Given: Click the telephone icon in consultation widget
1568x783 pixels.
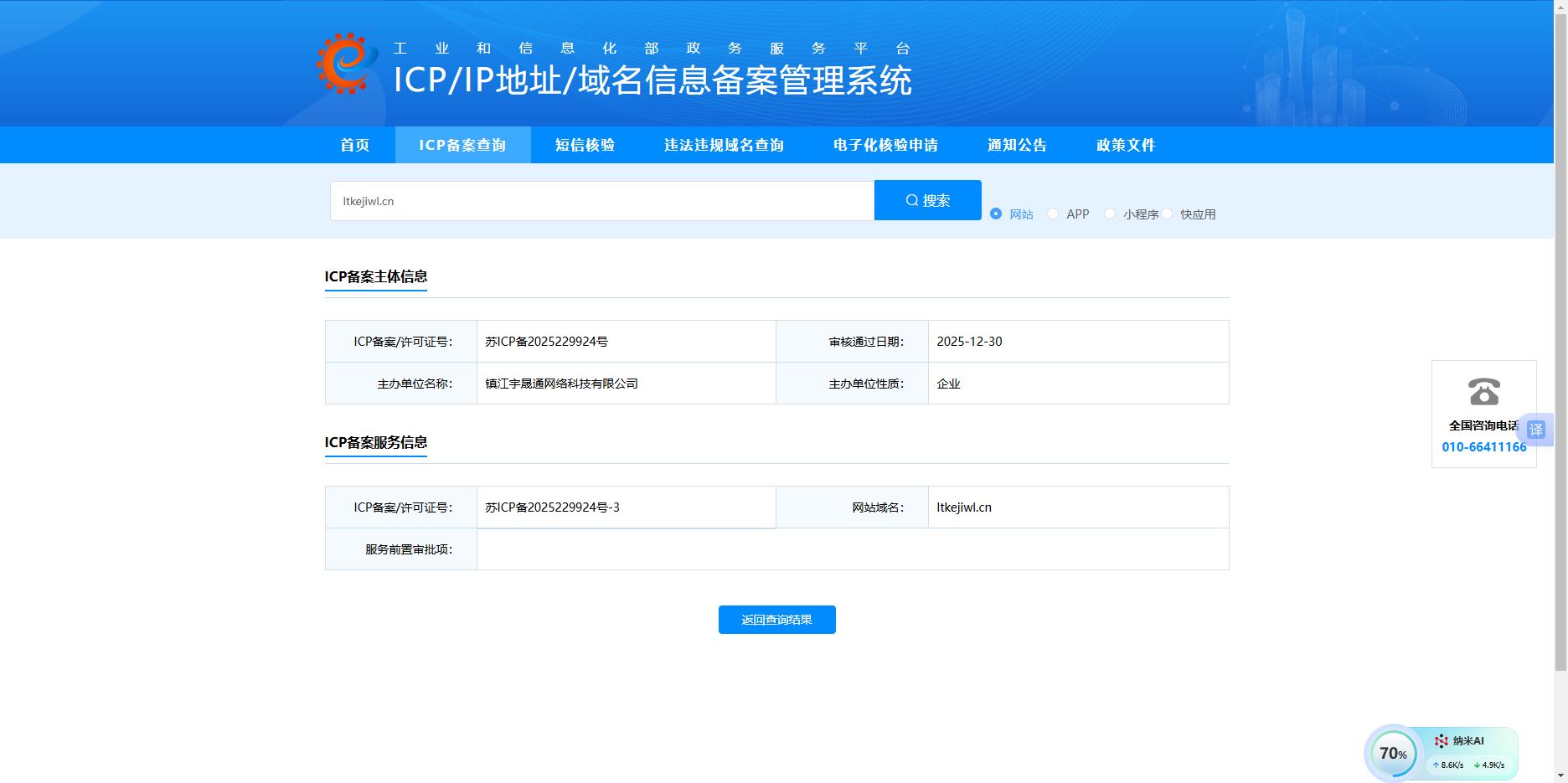Looking at the screenshot, I should 1483,391.
